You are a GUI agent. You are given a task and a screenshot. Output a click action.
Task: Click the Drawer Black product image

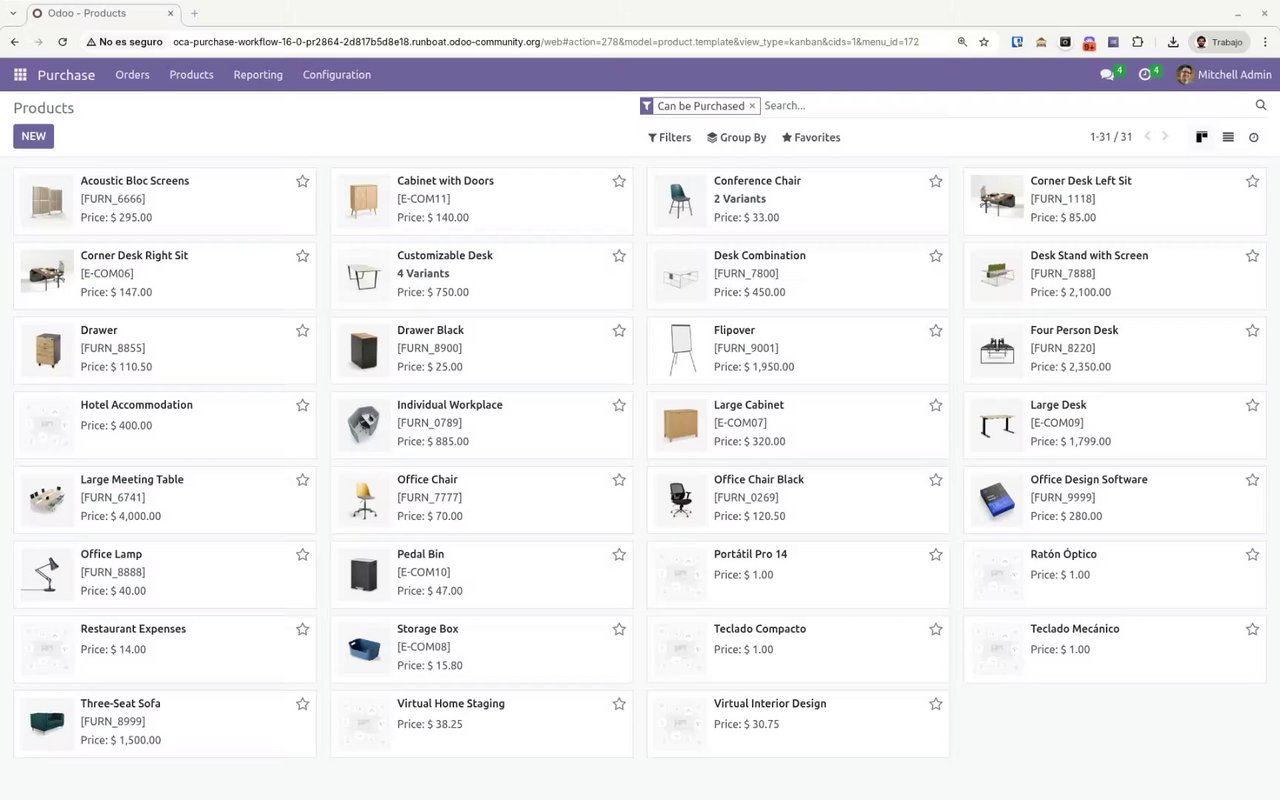pyautogui.click(x=364, y=349)
